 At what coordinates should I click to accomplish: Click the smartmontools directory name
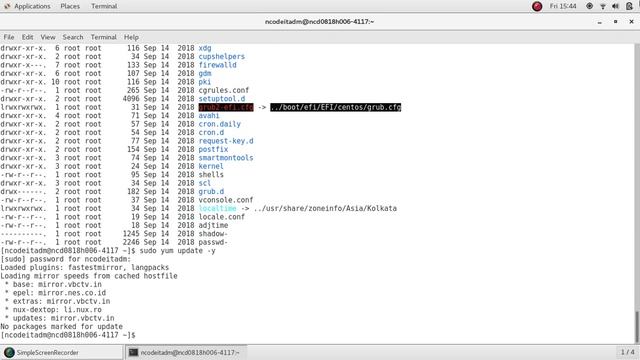click(226, 158)
